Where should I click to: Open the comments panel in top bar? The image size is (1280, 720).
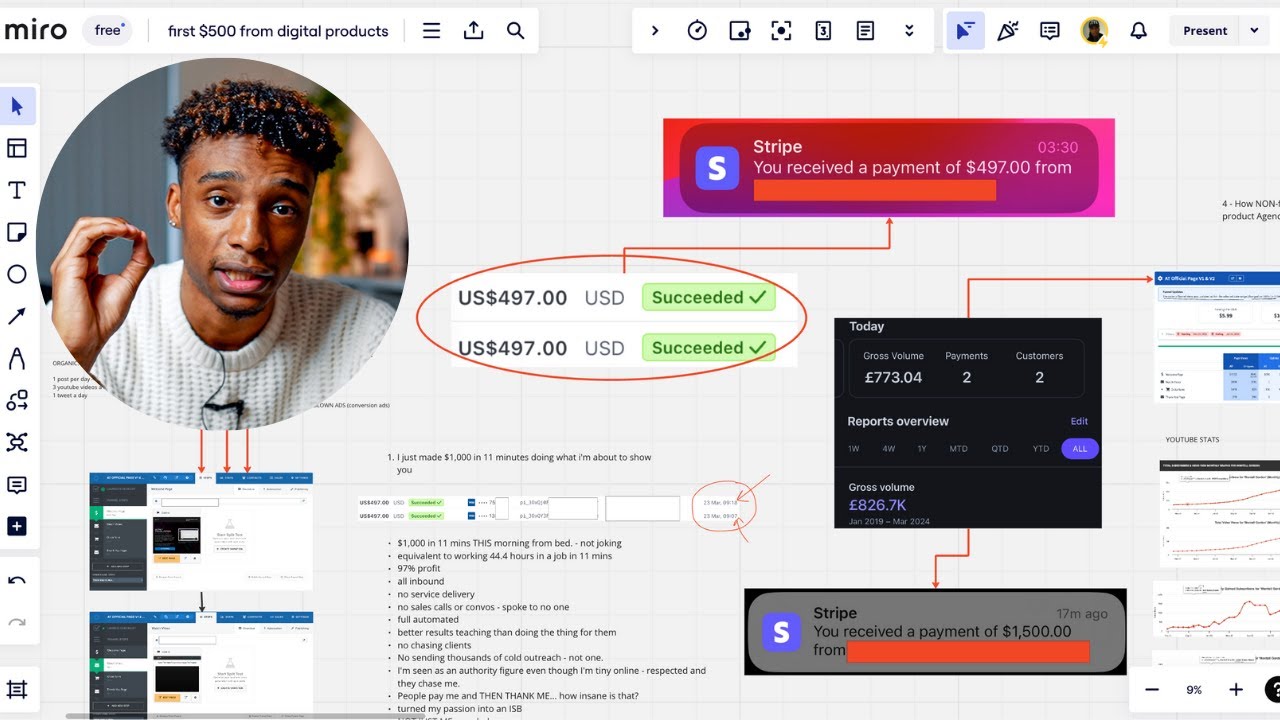[x=1049, y=31]
